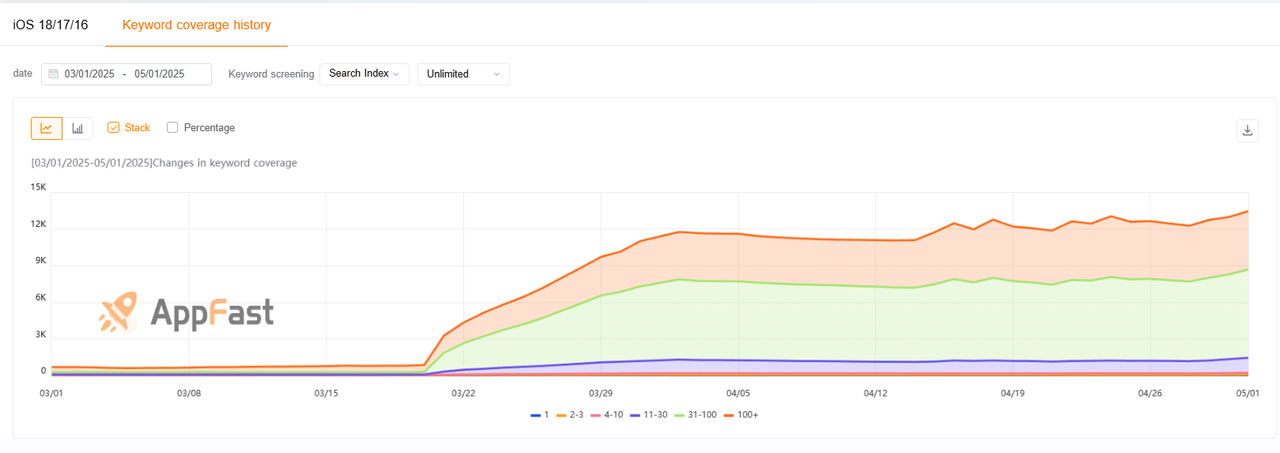Open the iOS 18/17/16 tab

[50, 24]
